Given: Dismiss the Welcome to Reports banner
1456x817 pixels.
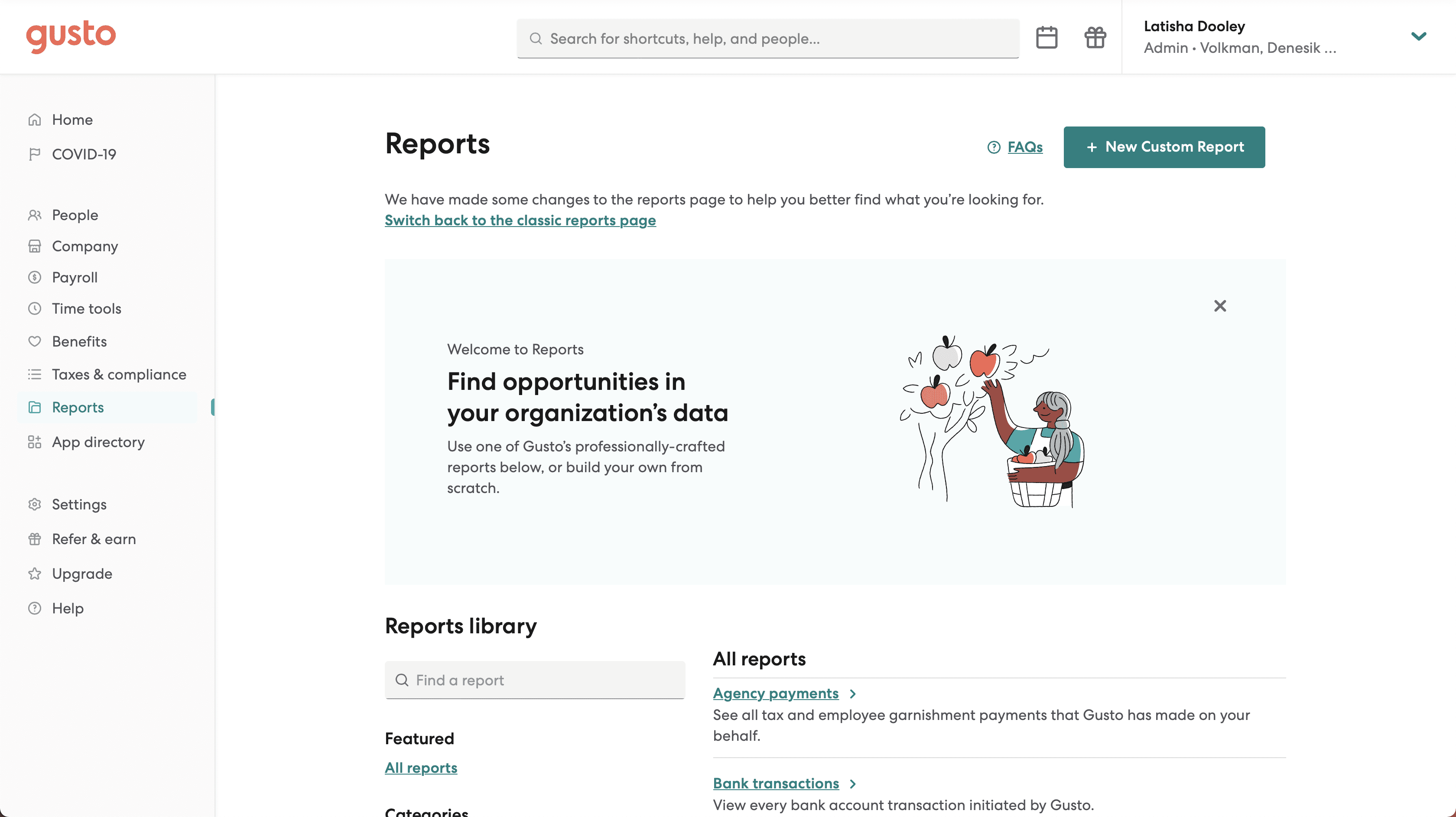Looking at the screenshot, I should (1220, 306).
